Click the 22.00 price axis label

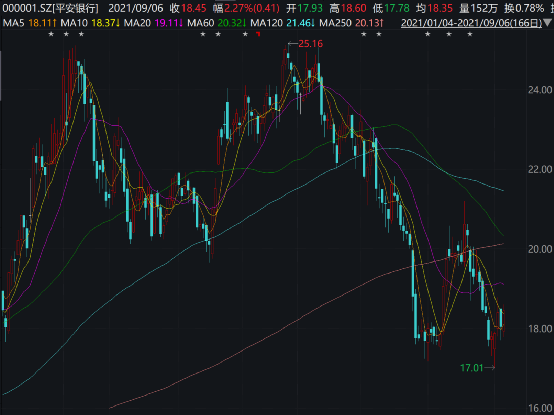pos(540,170)
